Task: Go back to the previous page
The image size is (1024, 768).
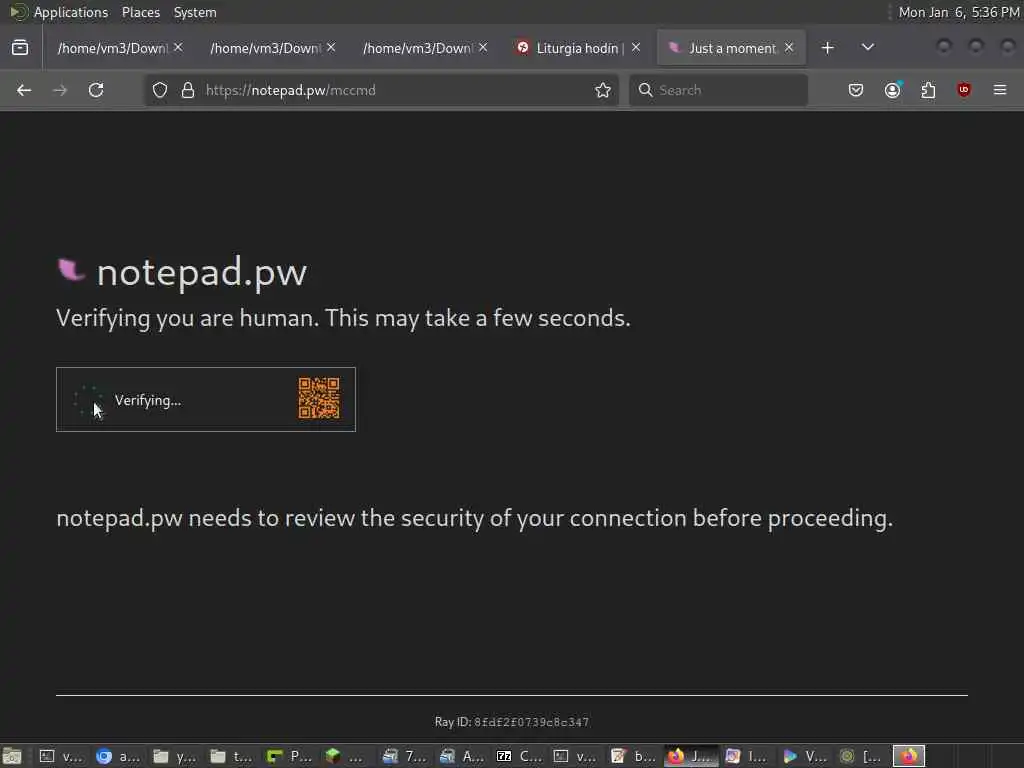Action: 24,90
